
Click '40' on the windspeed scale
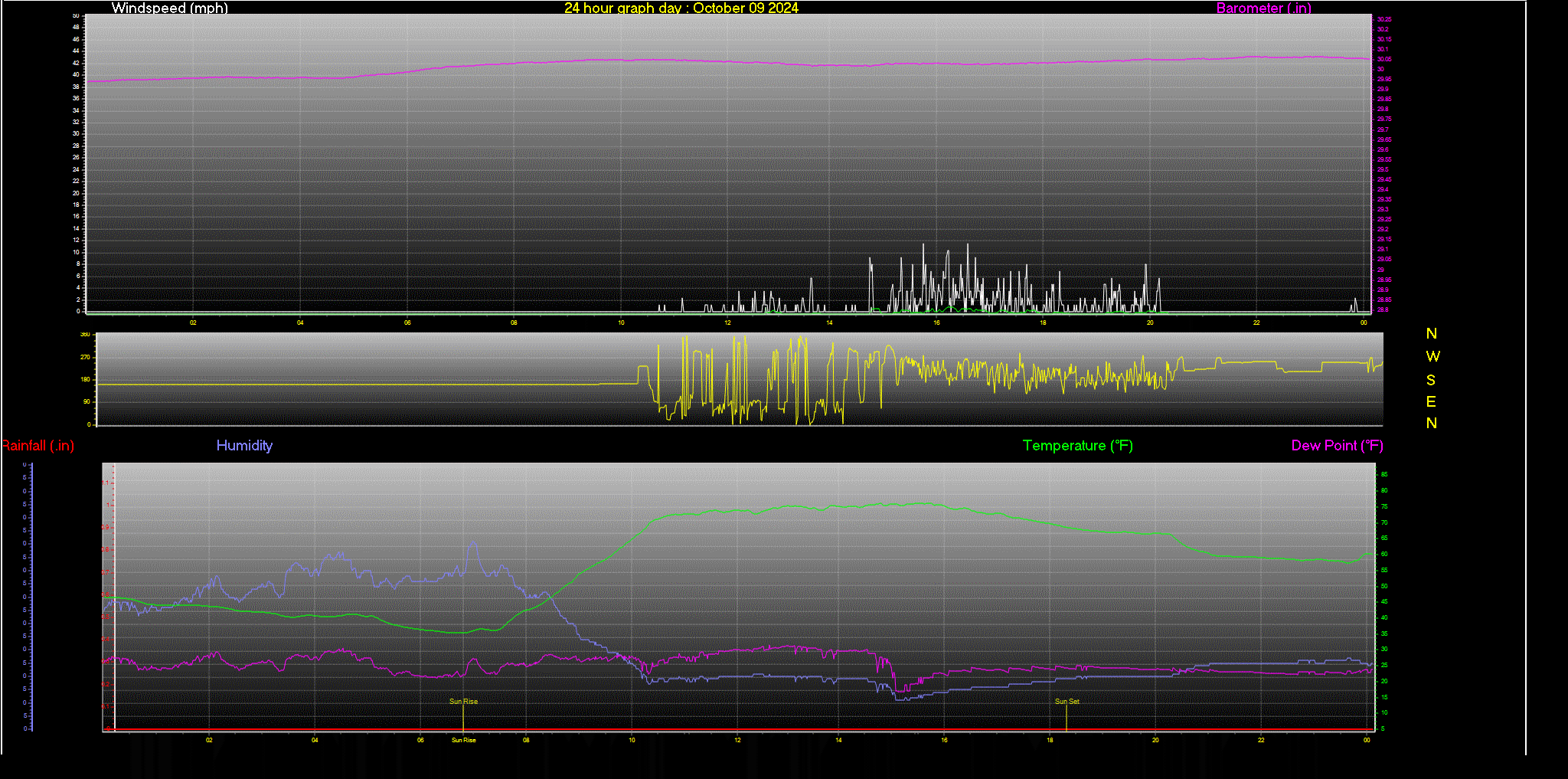(x=76, y=74)
